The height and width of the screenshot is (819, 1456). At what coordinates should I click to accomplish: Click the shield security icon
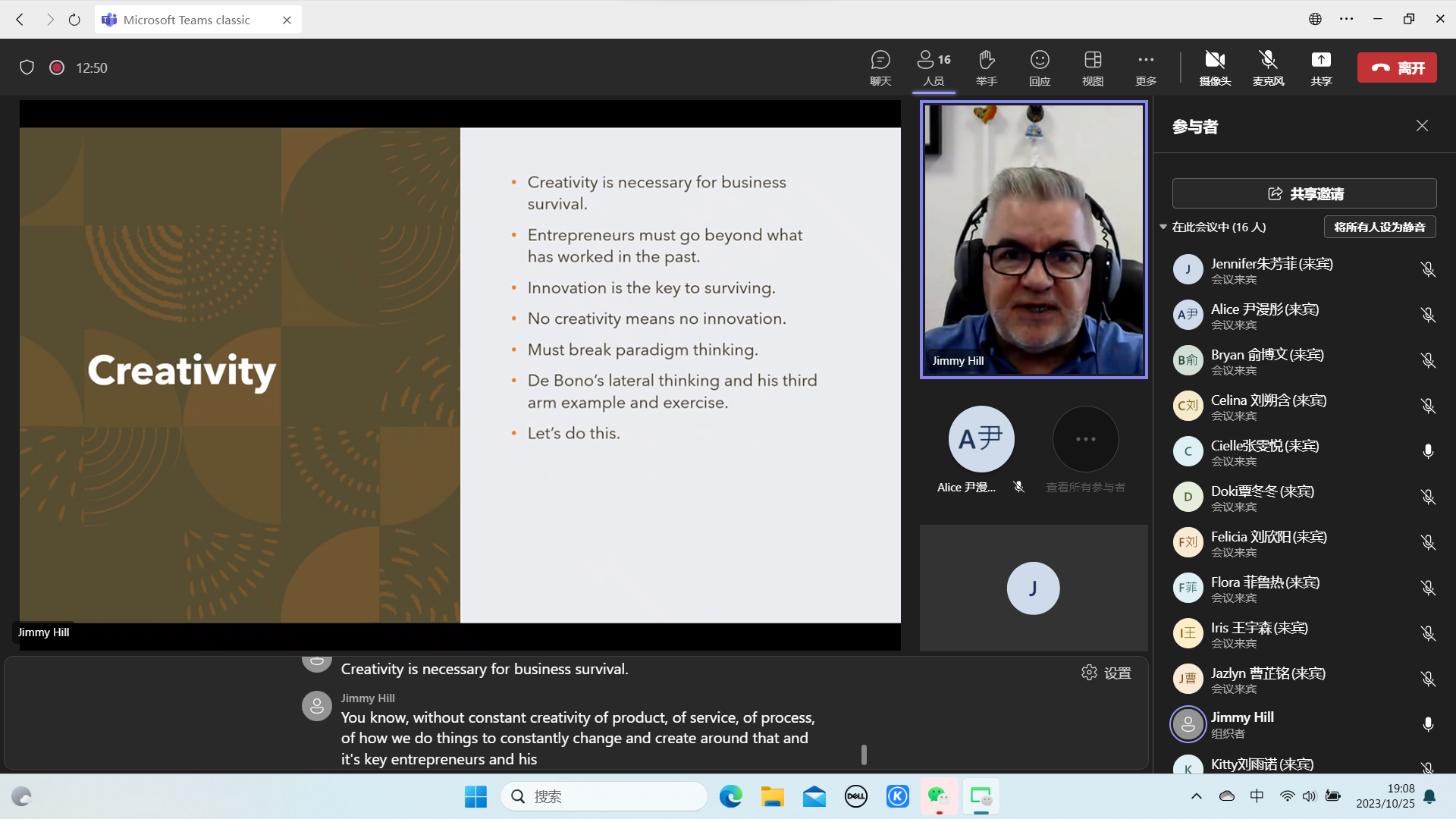pyautogui.click(x=27, y=67)
